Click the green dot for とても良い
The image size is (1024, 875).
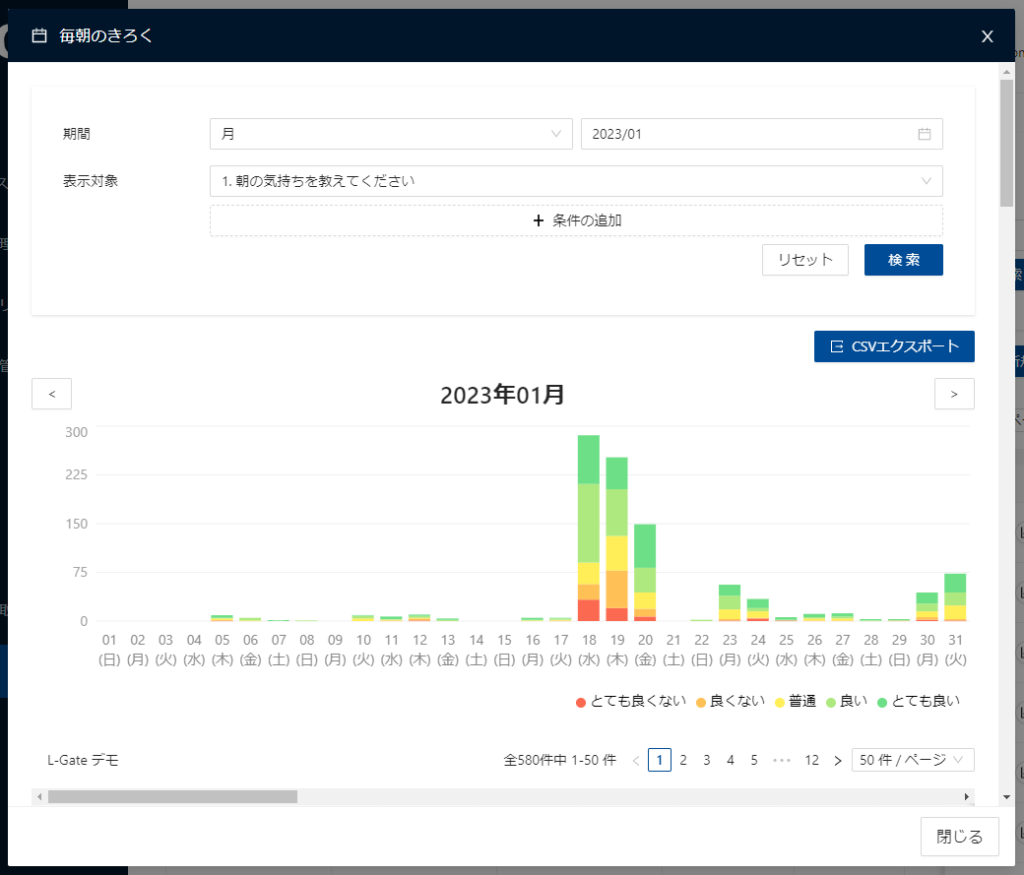[x=880, y=700]
